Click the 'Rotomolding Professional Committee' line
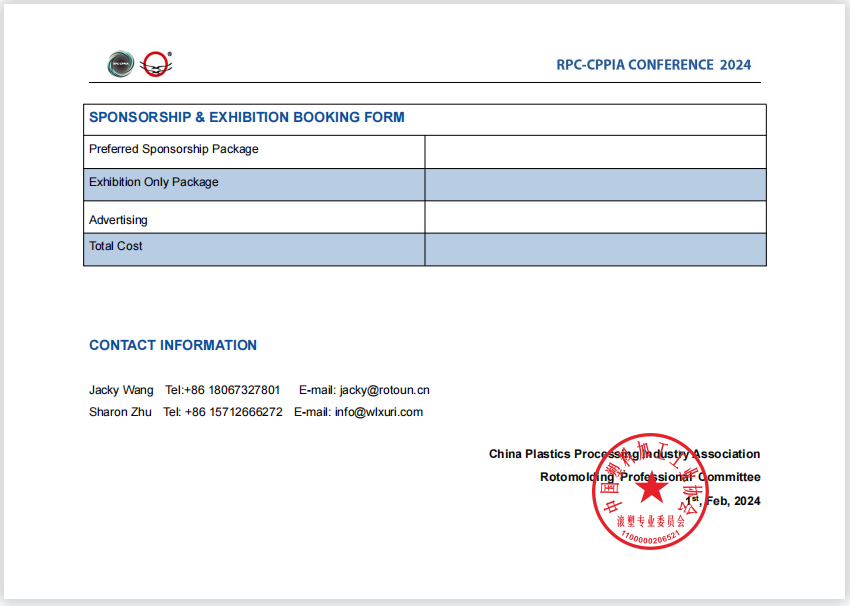Screen dimensions: 850x606 tap(650, 477)
